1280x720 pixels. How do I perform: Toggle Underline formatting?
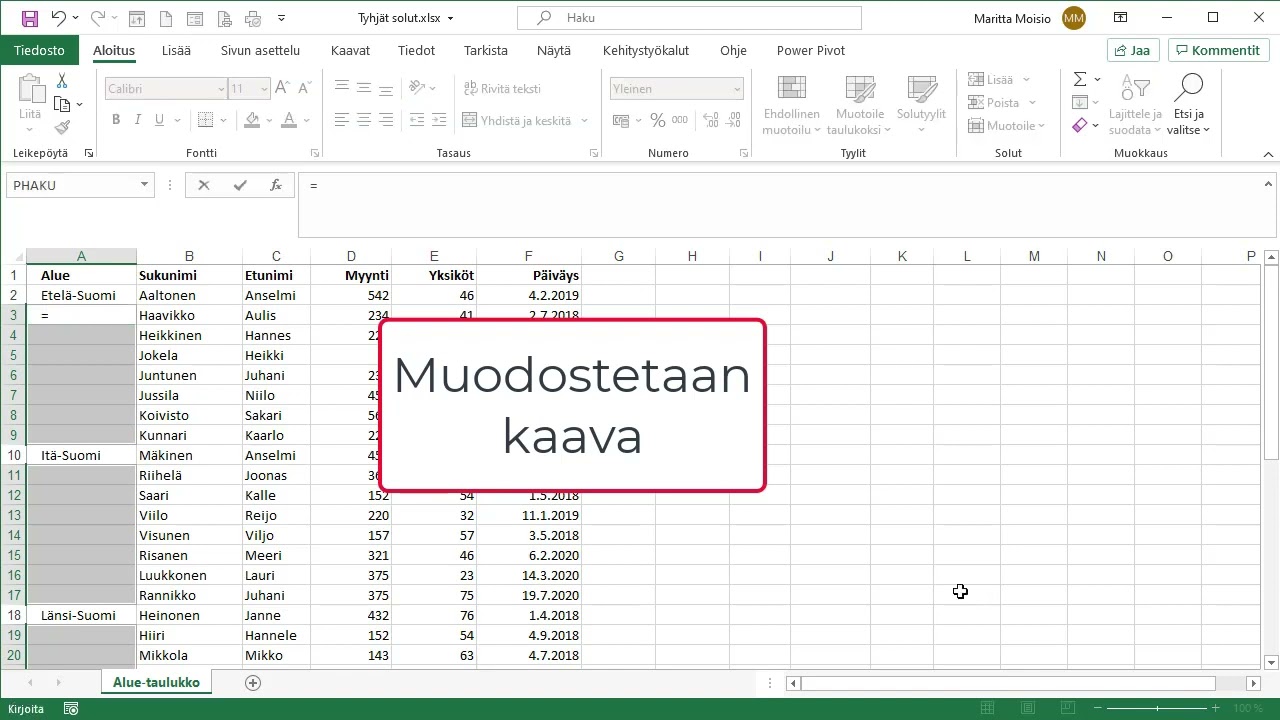click(160, 120)
